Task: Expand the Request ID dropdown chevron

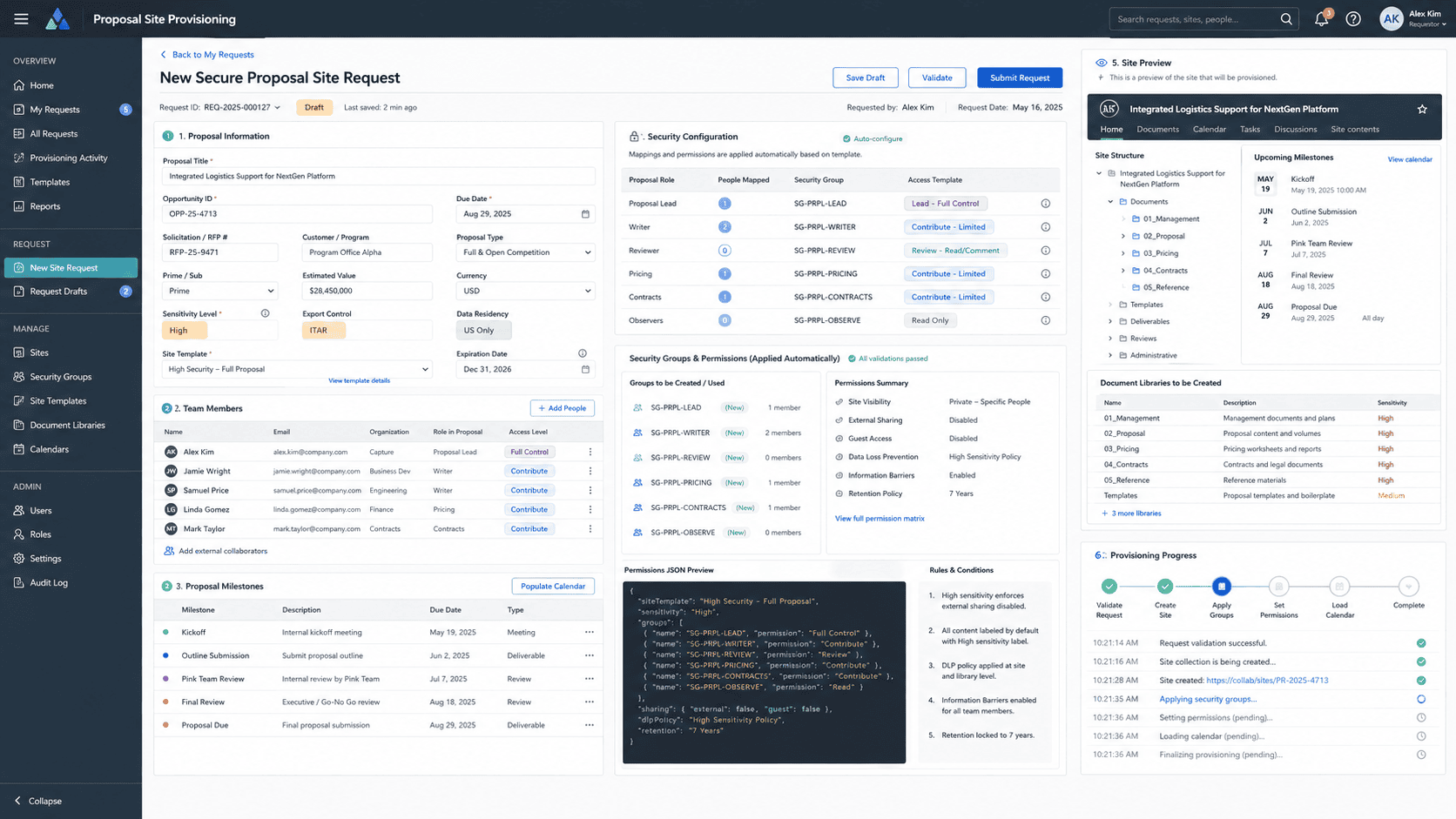Action: point(278,108)
